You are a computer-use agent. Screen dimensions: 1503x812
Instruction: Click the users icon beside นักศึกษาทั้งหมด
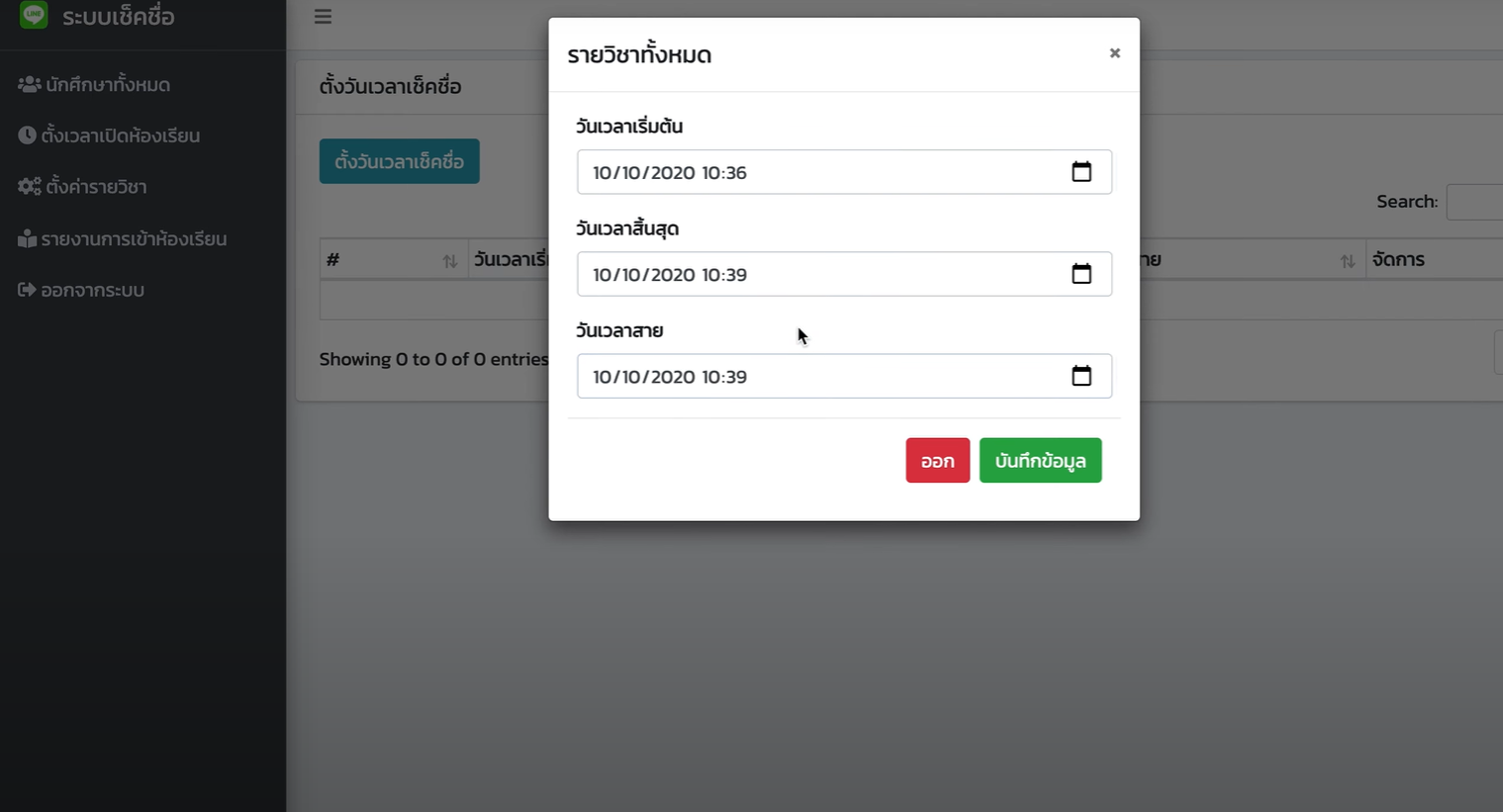click(x=29, y=84)
